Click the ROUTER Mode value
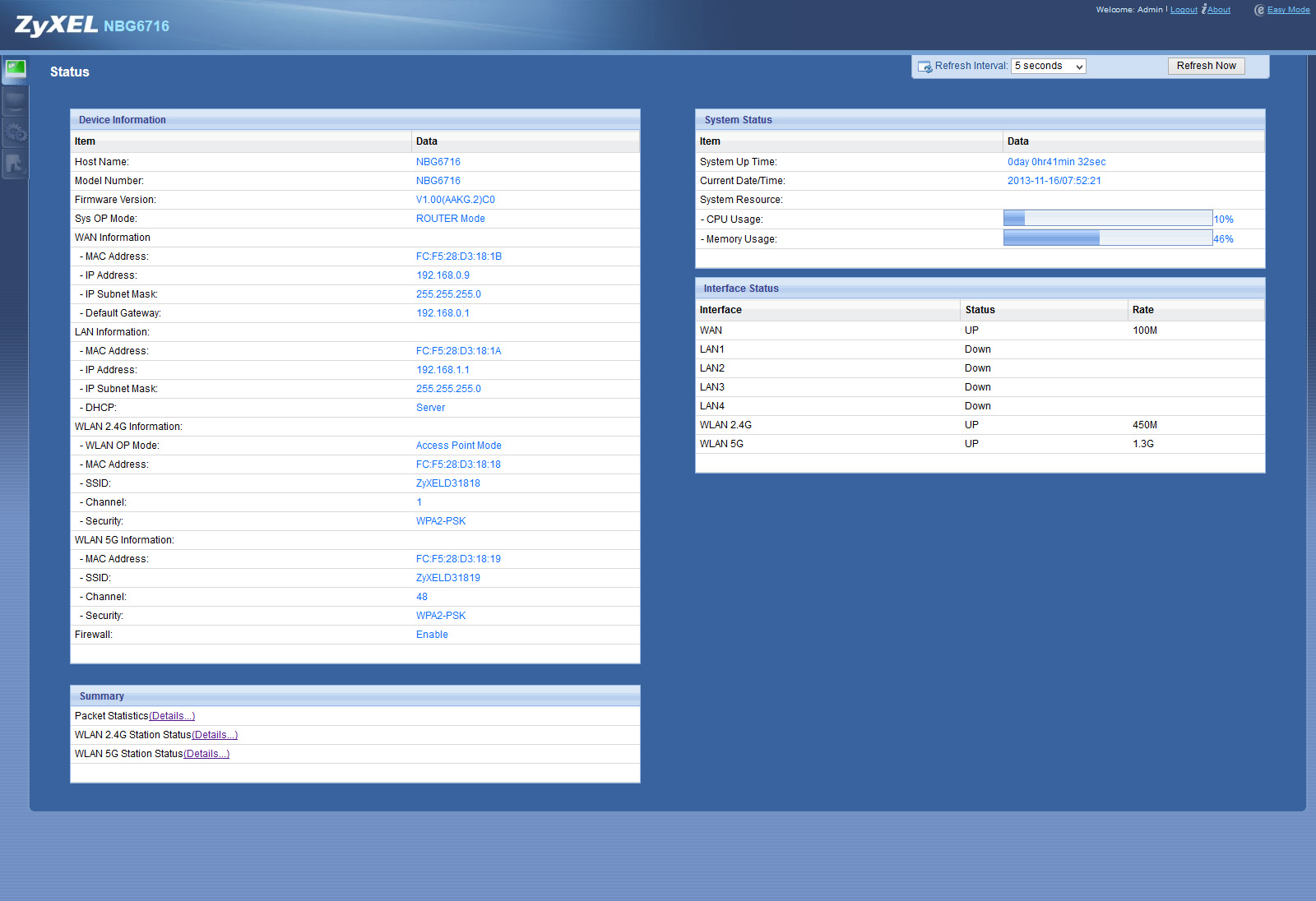Screen dimensions: 1316x901 click(451, 219)
